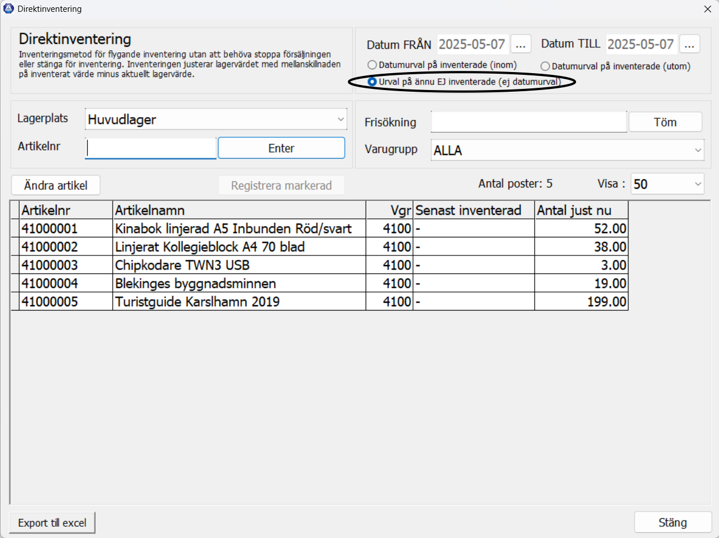The image size is (719, 538).
Task: Close the Direktinventering window
Action: [x=707, y=9]
